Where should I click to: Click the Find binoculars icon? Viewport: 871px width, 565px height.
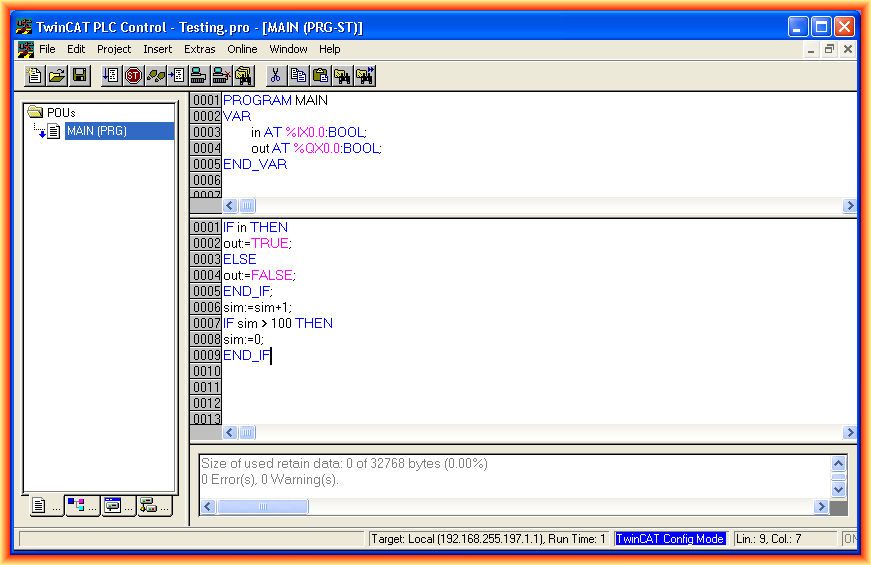pos(342,75)
